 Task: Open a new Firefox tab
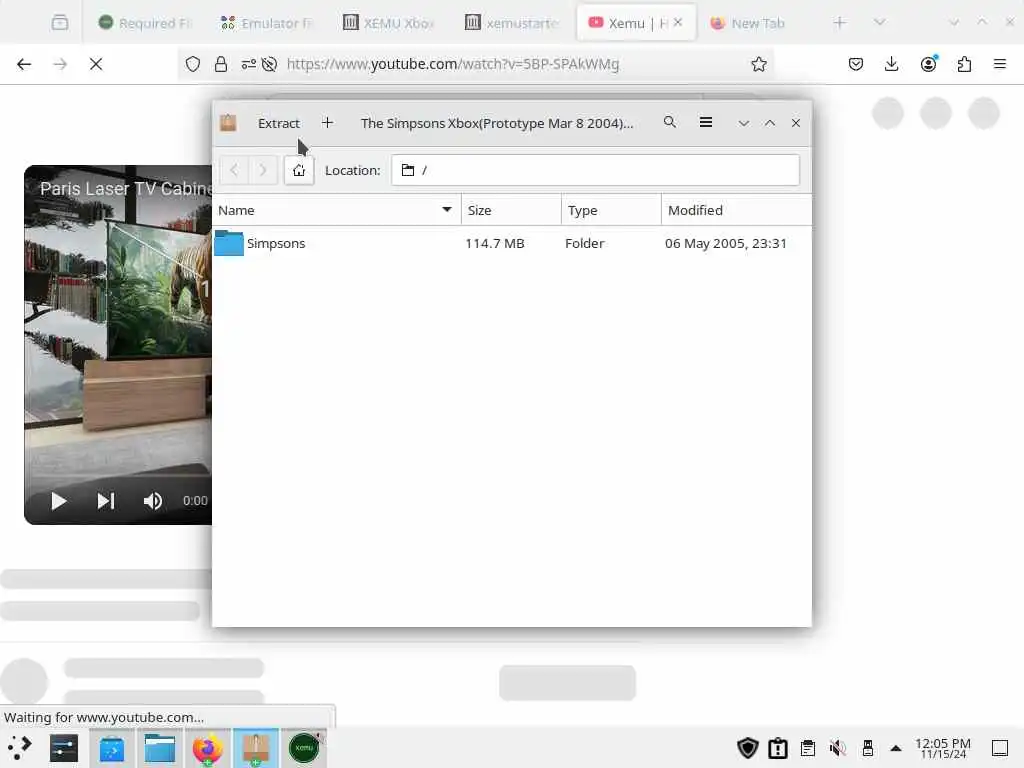click(x=839, y=23)
